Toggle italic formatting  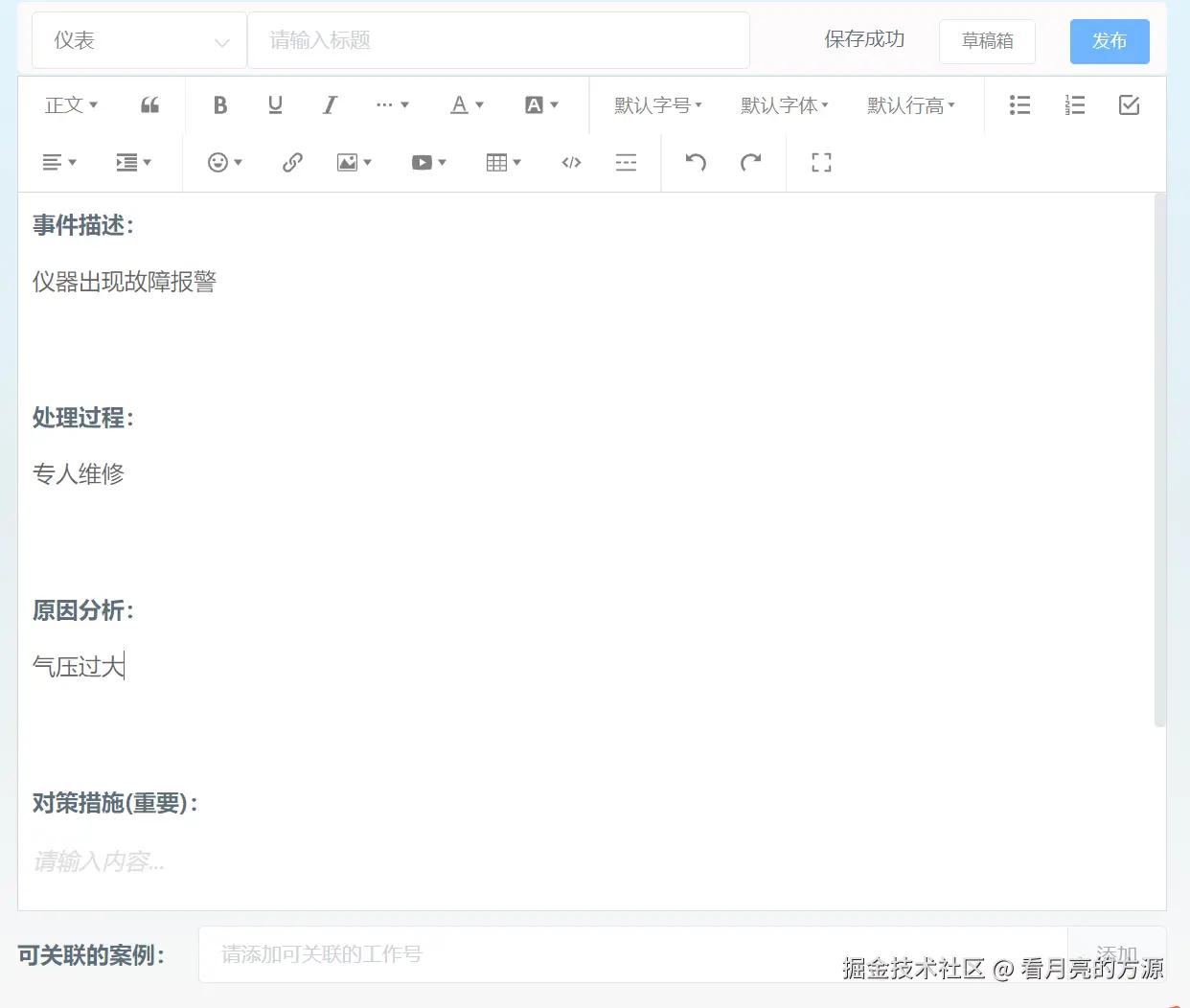[330, 105]
